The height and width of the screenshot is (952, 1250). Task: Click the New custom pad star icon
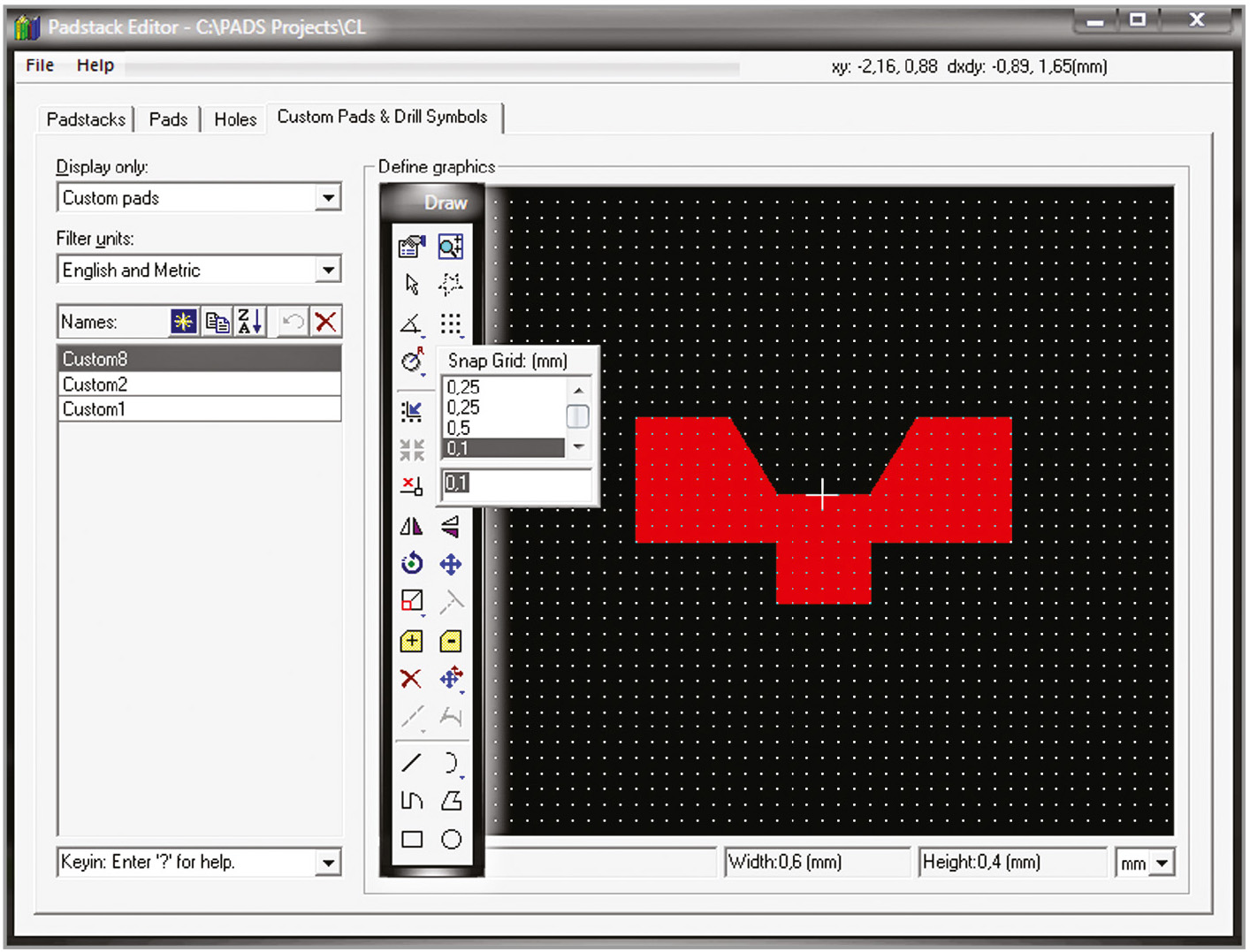point(184,322)
